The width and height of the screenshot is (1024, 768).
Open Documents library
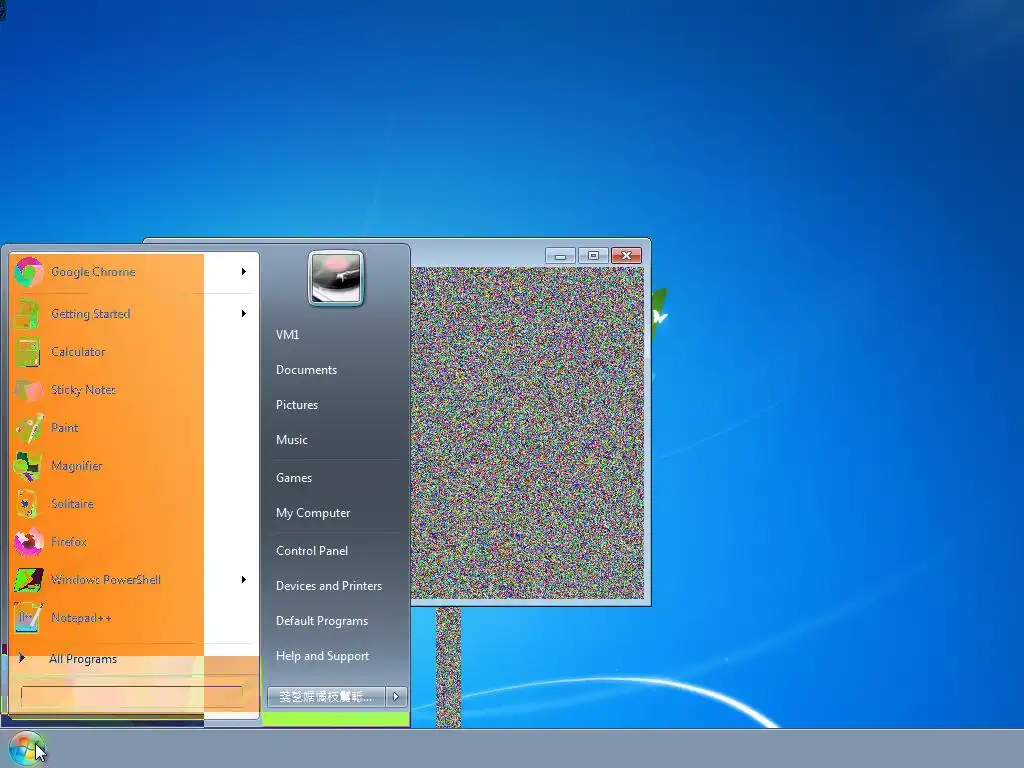click(306, 370)
